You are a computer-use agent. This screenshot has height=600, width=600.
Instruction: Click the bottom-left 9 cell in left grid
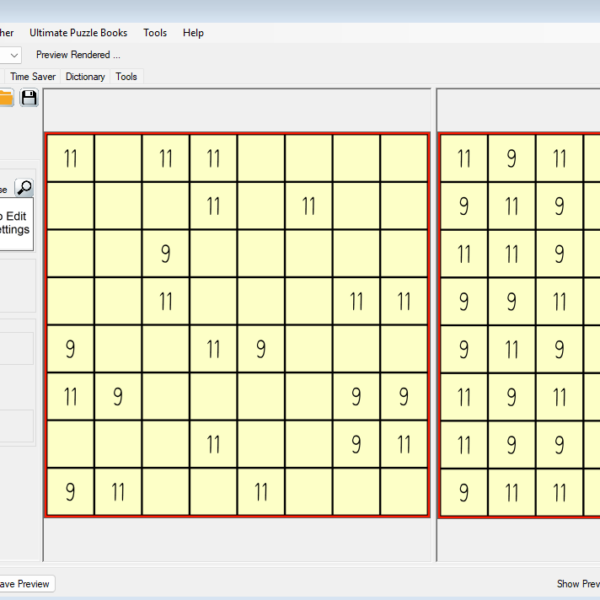pos(70,492)
